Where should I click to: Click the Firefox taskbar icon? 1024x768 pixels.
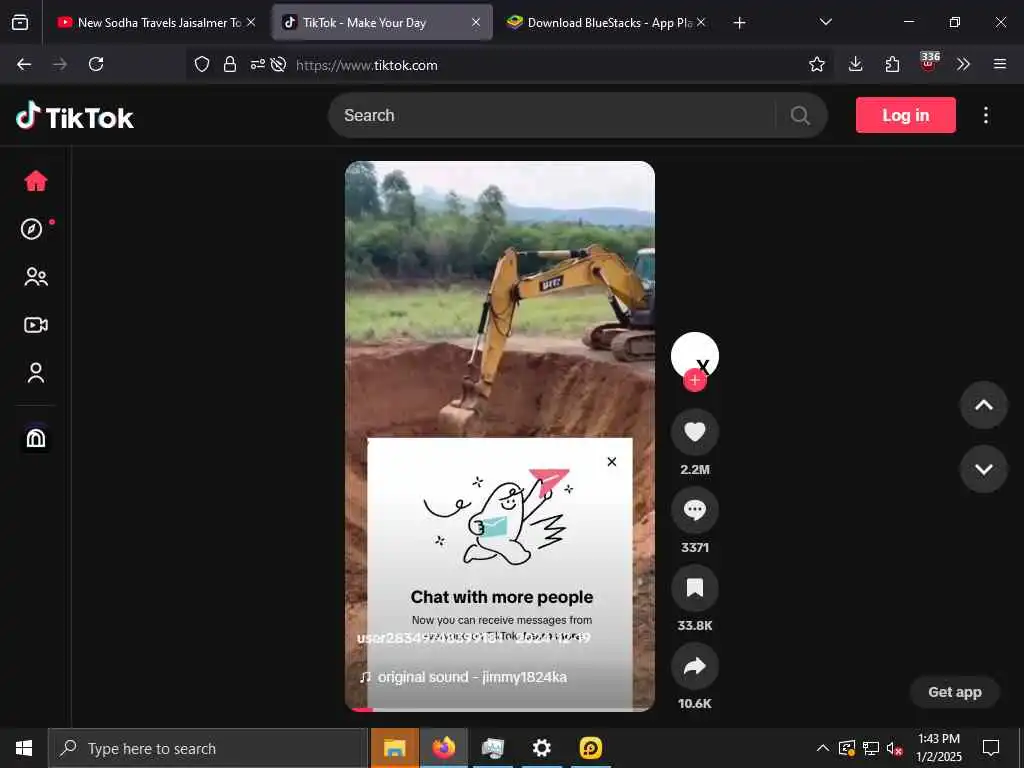443,748
